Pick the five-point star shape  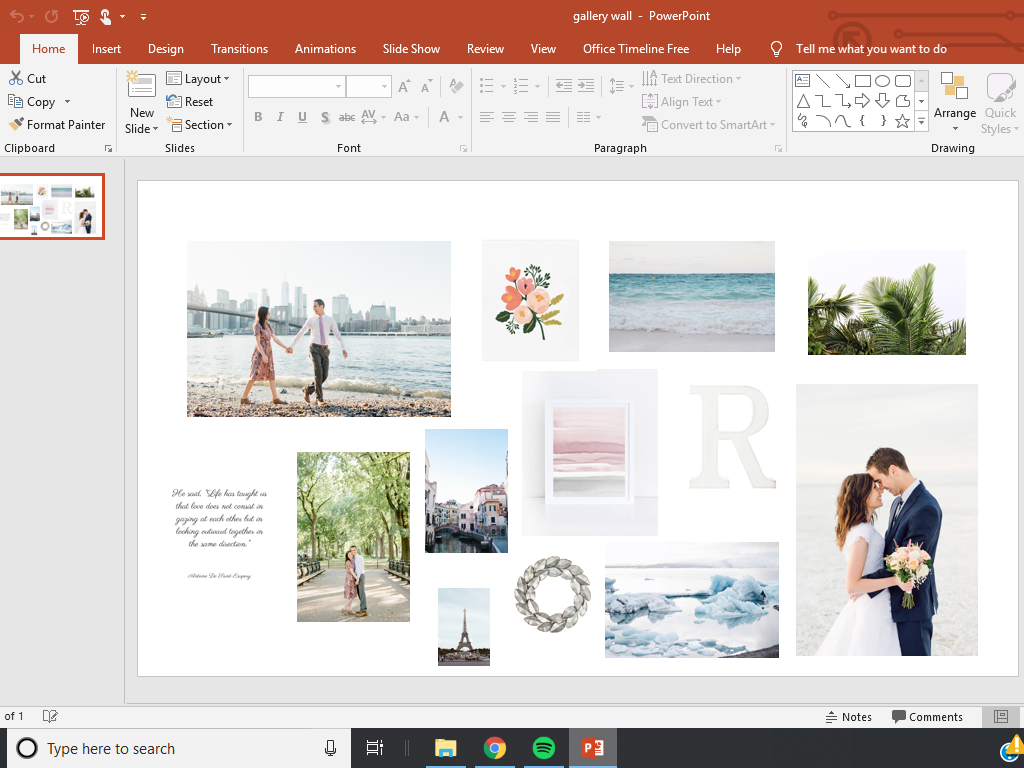[x=902, y=121]
